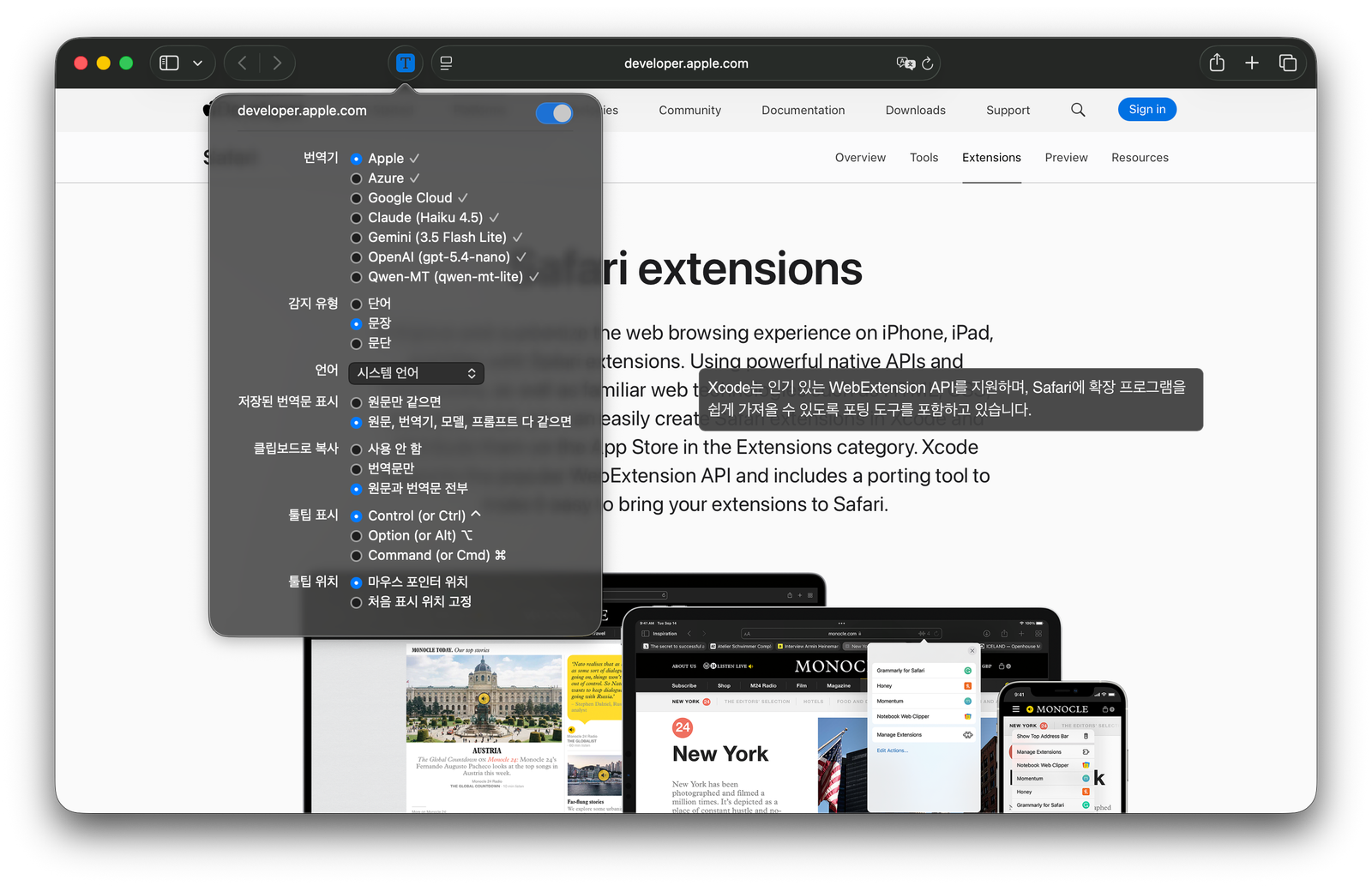Open the Support nav item
Image resolution: width=1372 pixels, height=886 pixels.
1008,110
